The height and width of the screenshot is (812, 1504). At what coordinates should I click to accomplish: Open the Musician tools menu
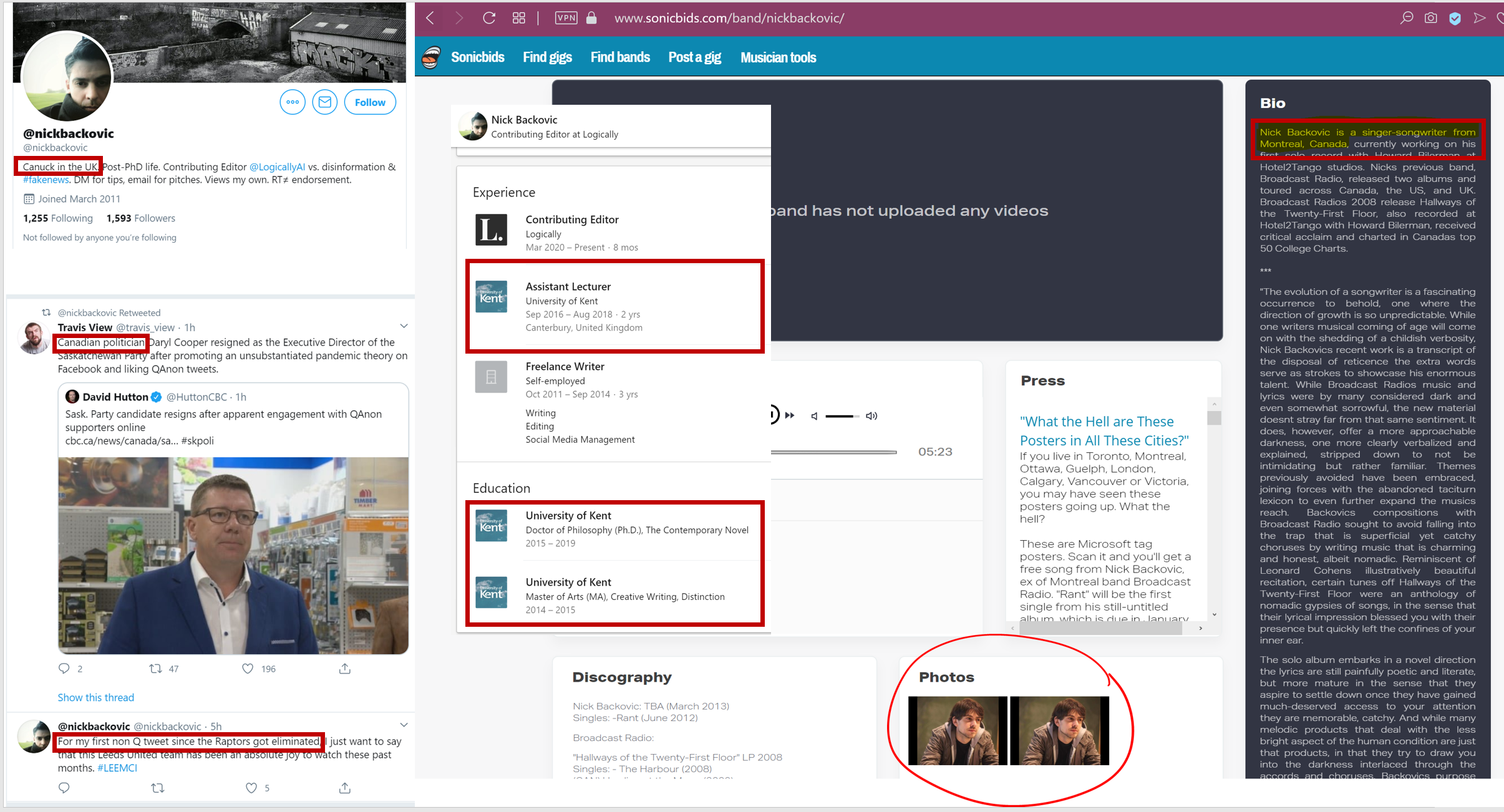click(x=778, y=57)
